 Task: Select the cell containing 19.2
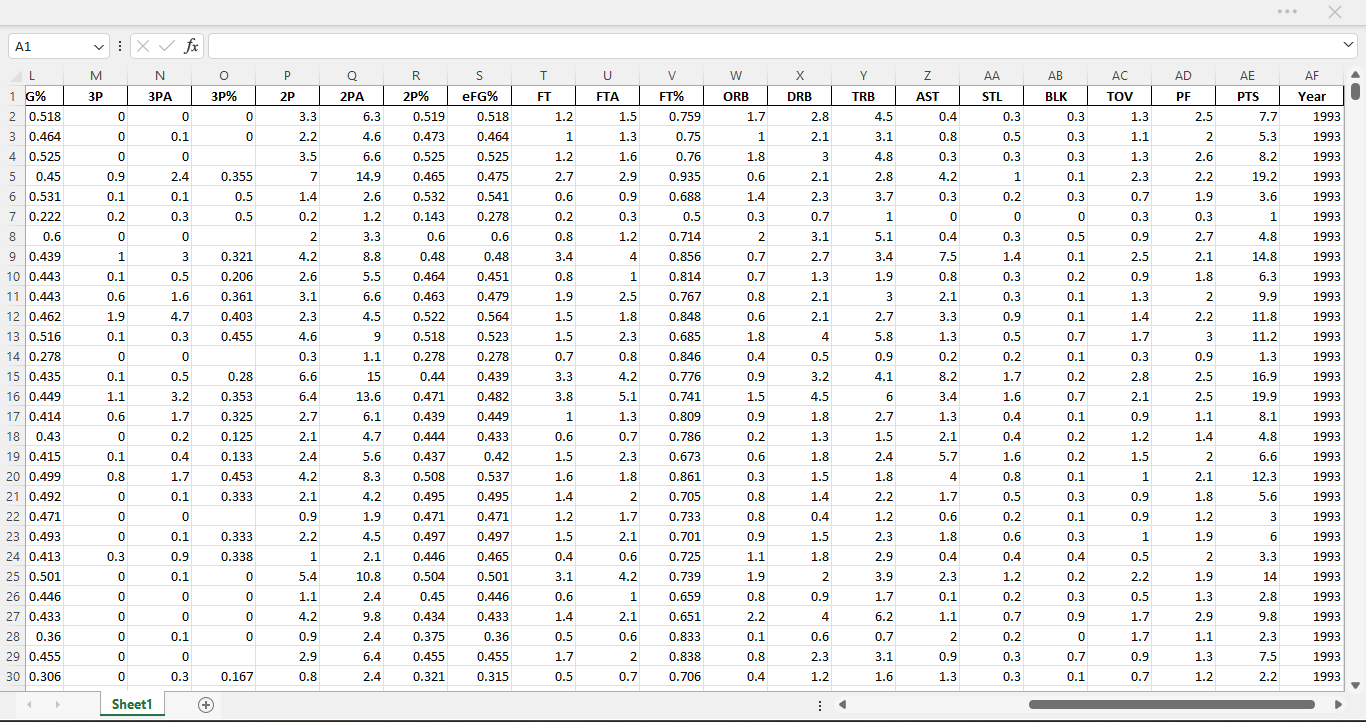(1248, 176)
